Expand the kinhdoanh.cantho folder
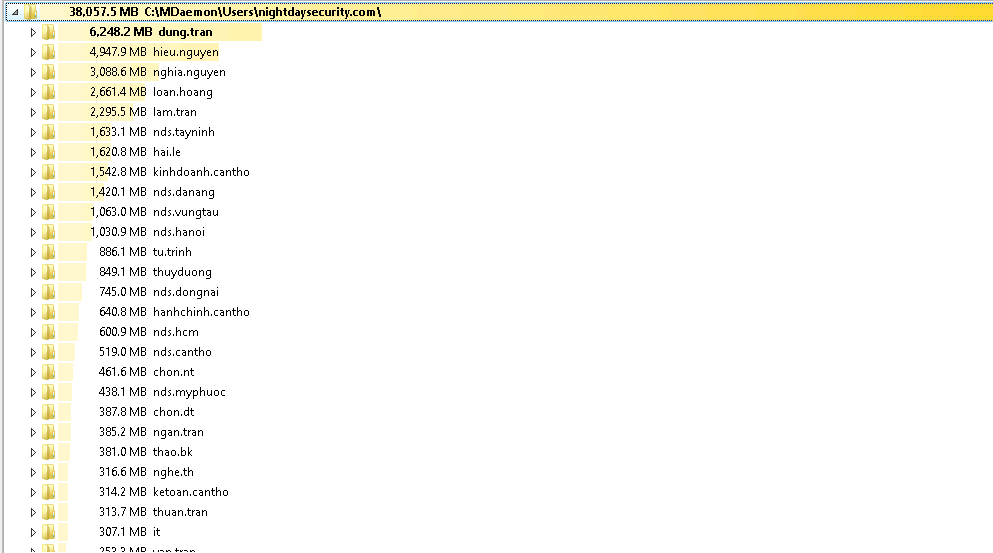The height and width of the screenshot is (553, 993). pos(33,172)
